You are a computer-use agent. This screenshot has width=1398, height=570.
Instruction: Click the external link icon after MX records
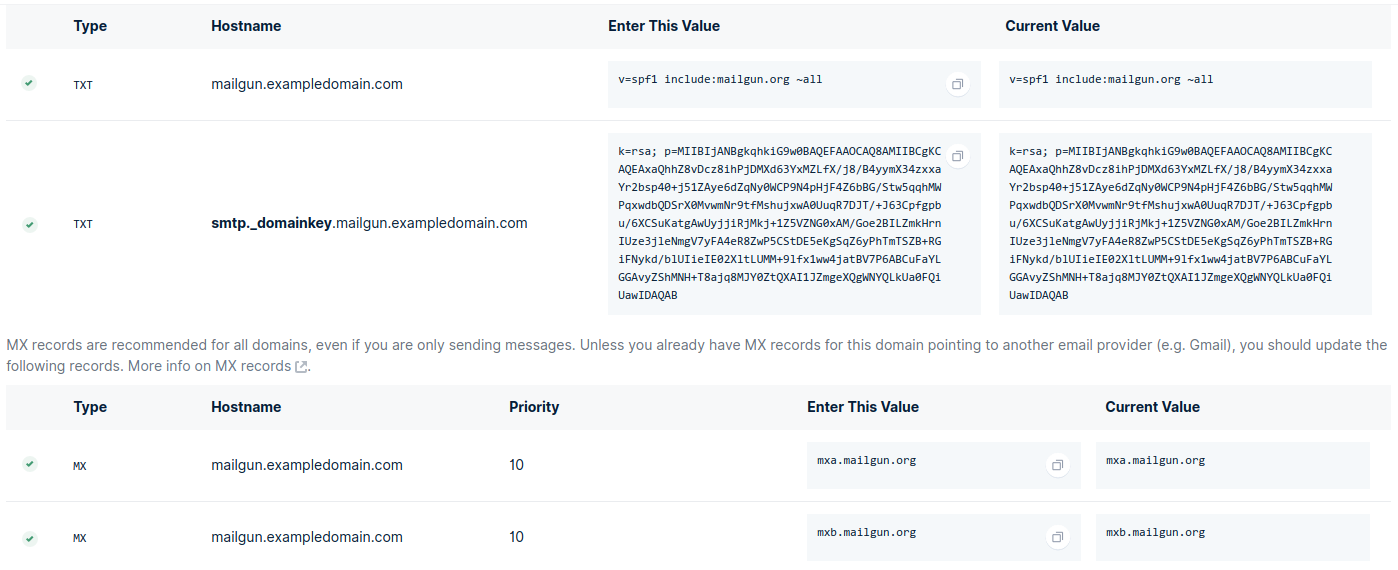point(301,367)
